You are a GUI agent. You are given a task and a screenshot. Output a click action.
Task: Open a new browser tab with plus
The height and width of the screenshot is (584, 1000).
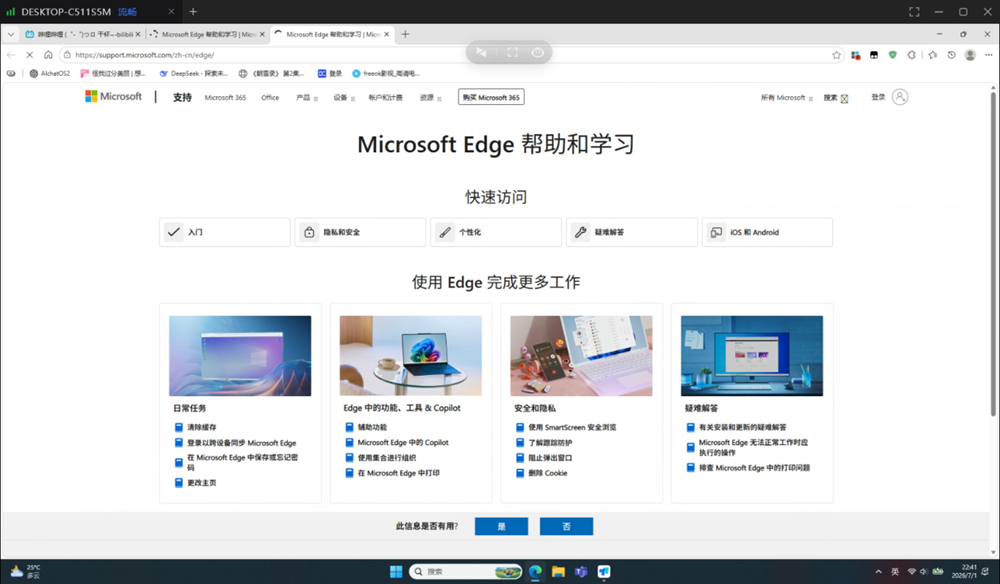coord(405,34)
